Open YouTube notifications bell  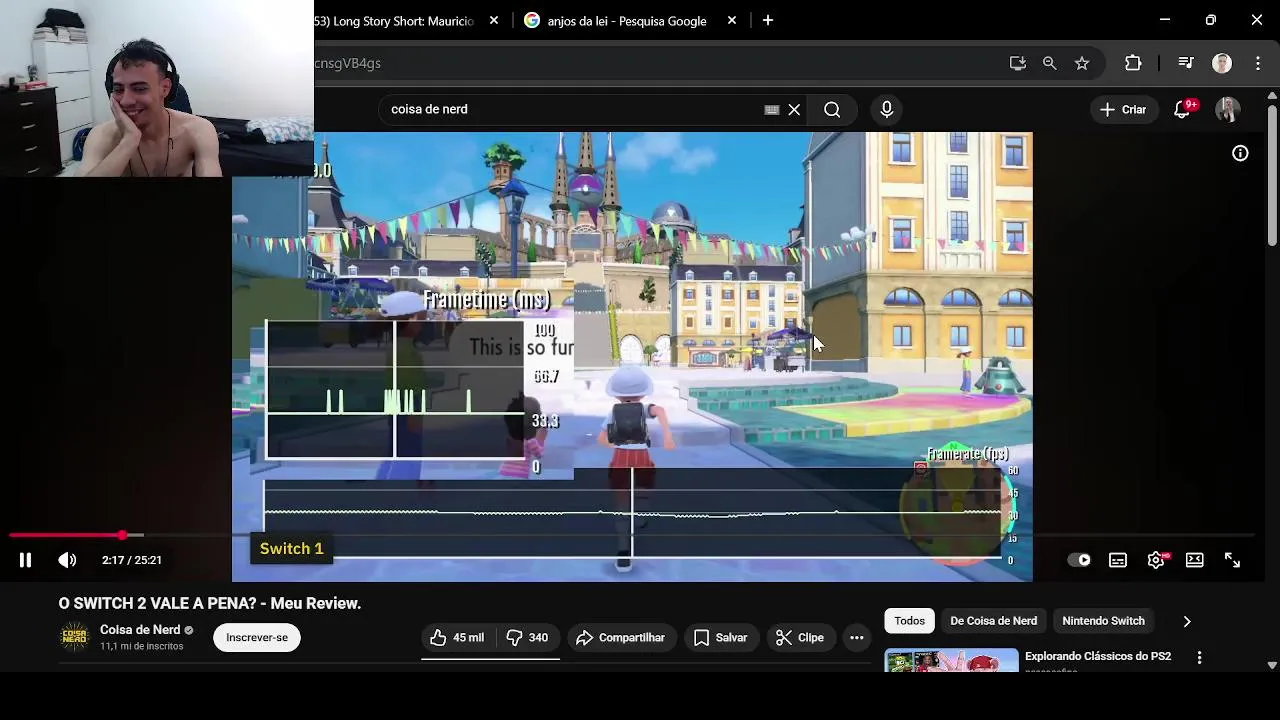click(x=1182, y=109)
